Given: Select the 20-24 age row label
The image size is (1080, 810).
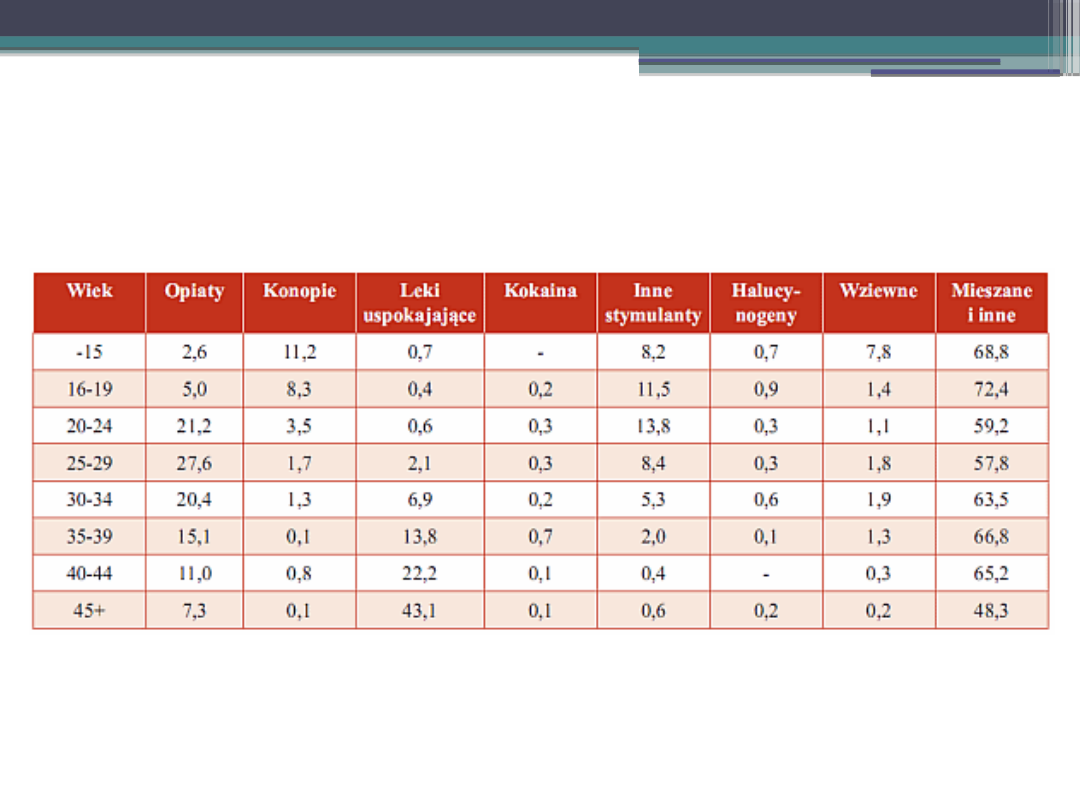Looking at the screenshot, I should [x=89, y=427].
